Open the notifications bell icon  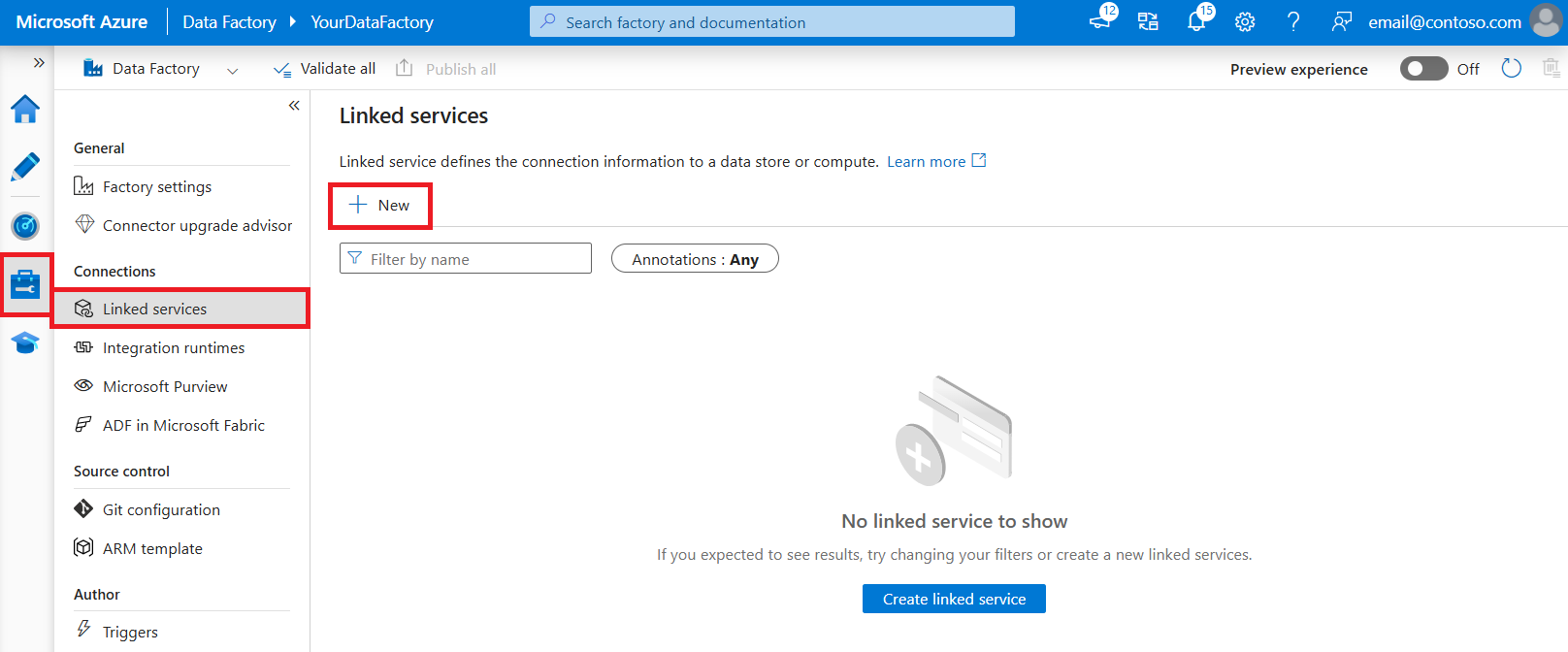coord(1196,21)
